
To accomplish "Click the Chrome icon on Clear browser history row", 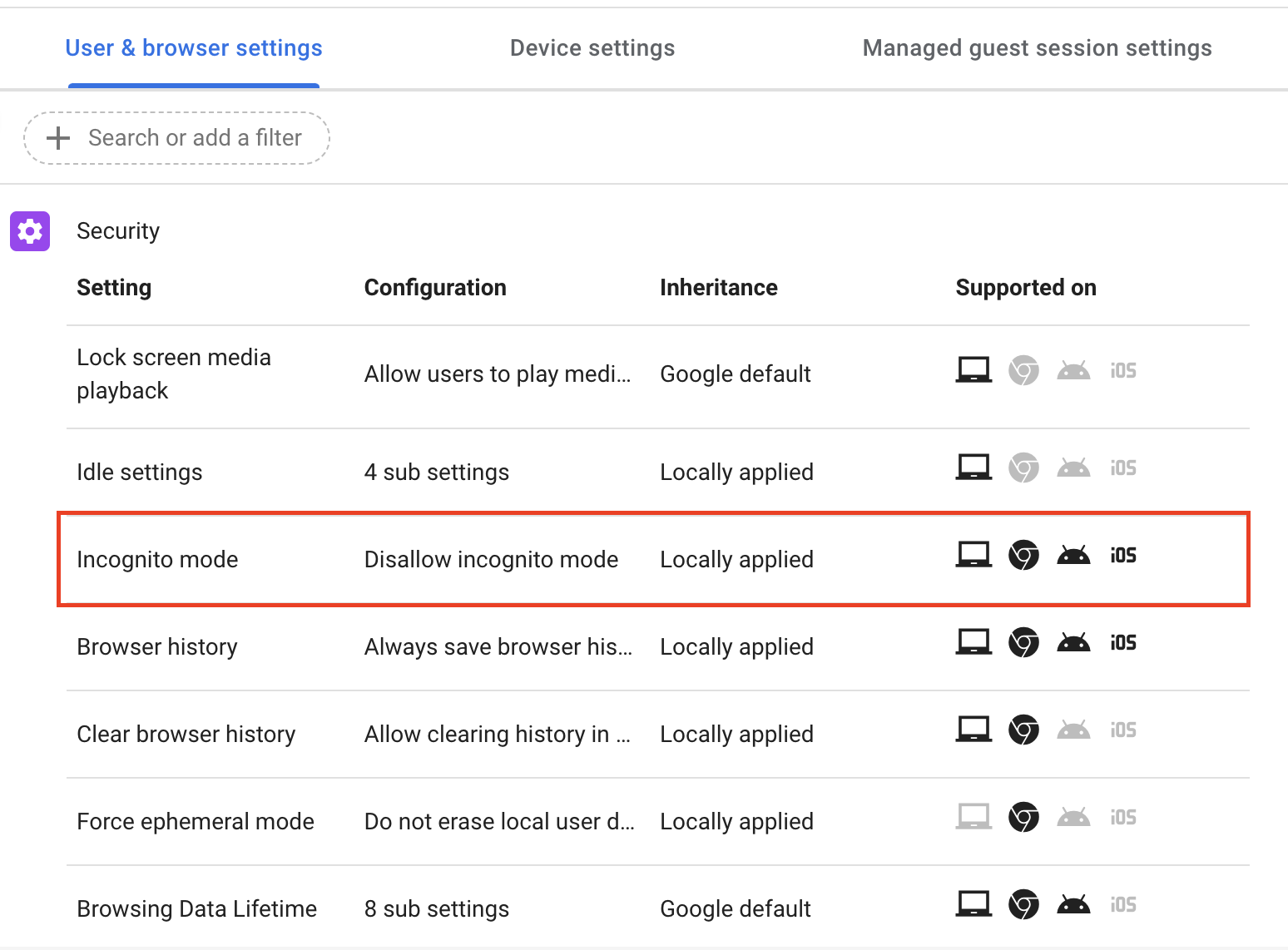I will [x=1023, y=729].
